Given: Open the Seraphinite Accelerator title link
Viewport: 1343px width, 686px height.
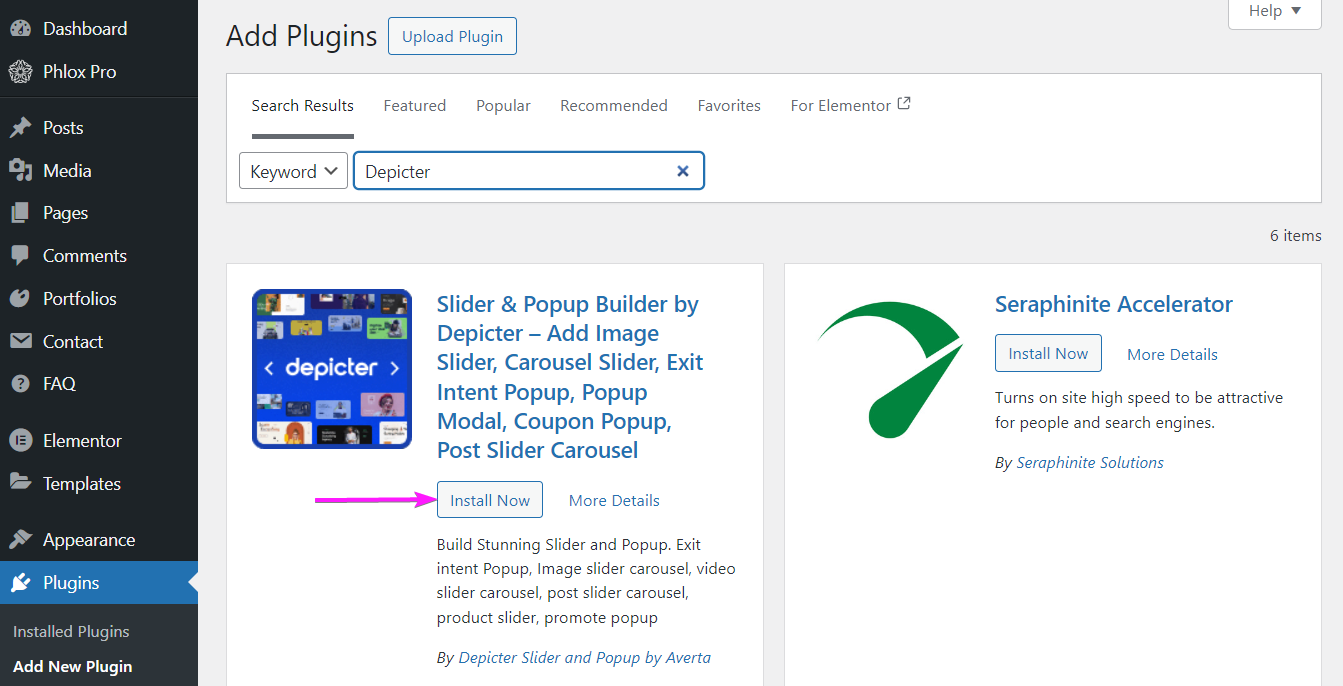Looking at the screenshot, I should coord(1114,305).
